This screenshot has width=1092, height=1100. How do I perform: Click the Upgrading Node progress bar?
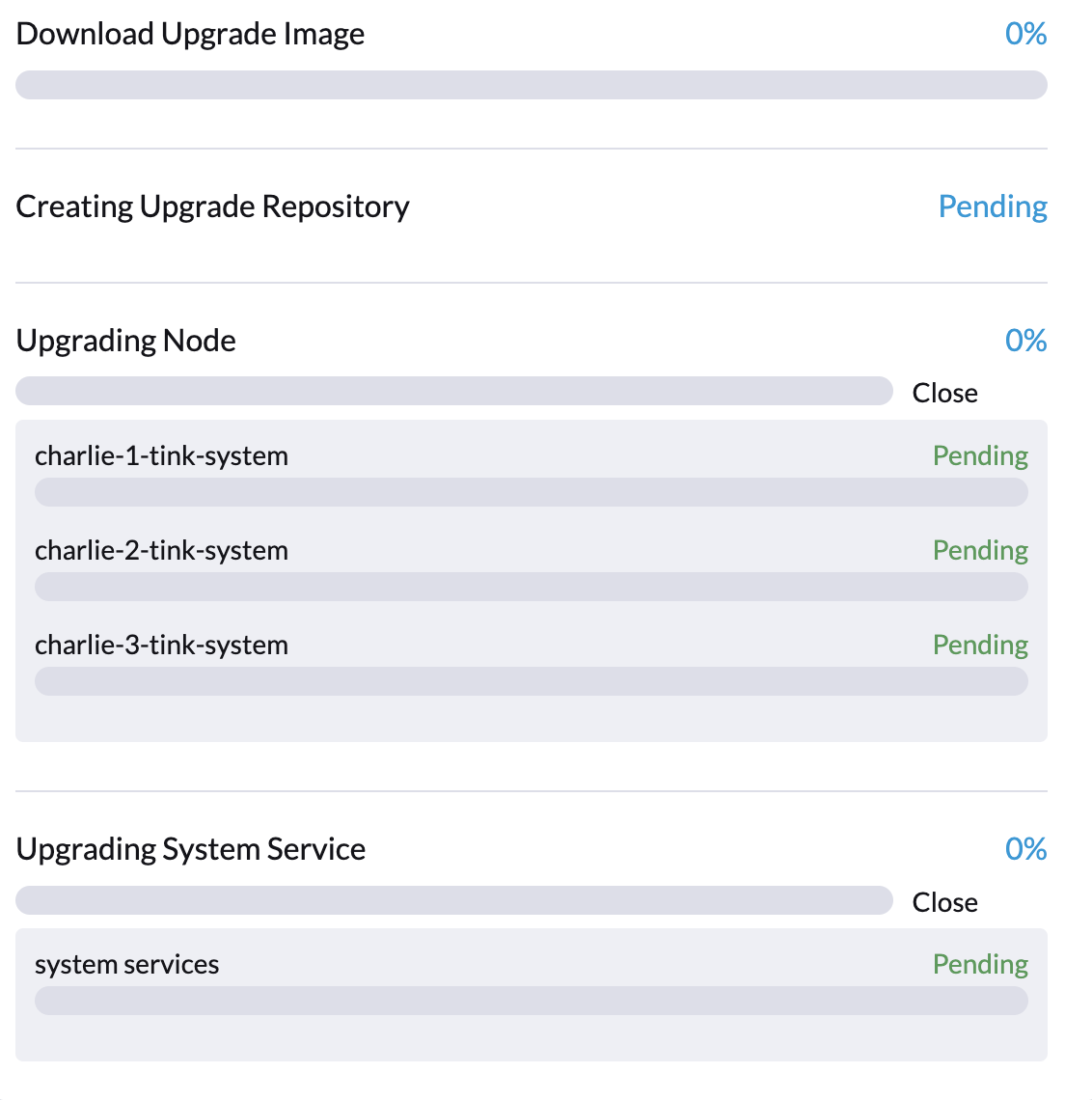click(x=453, y=391)
